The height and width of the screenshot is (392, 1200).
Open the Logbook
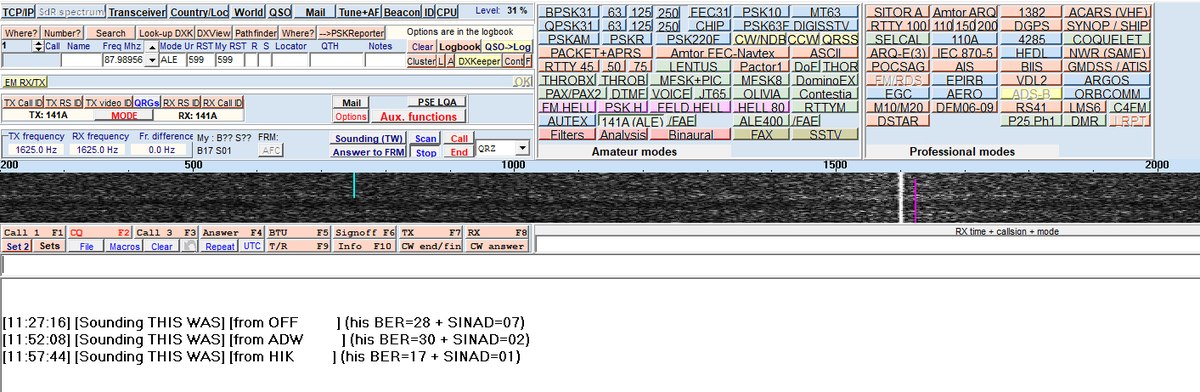tap(460, 46)
